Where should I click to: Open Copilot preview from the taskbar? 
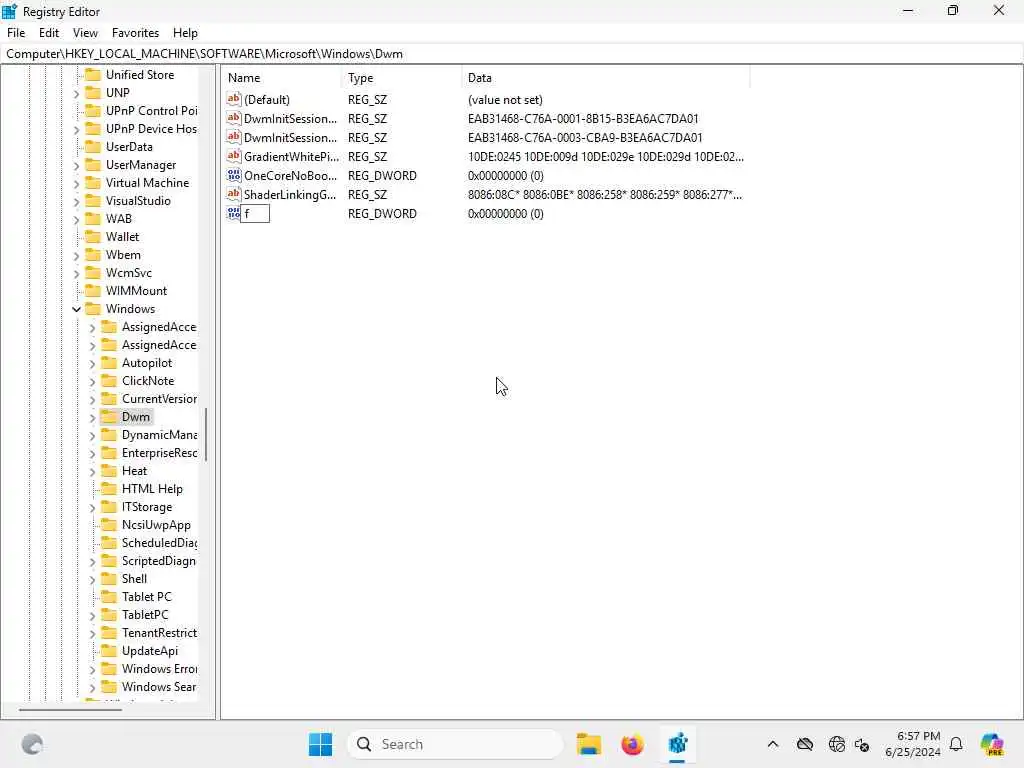(x=992, y=744)
